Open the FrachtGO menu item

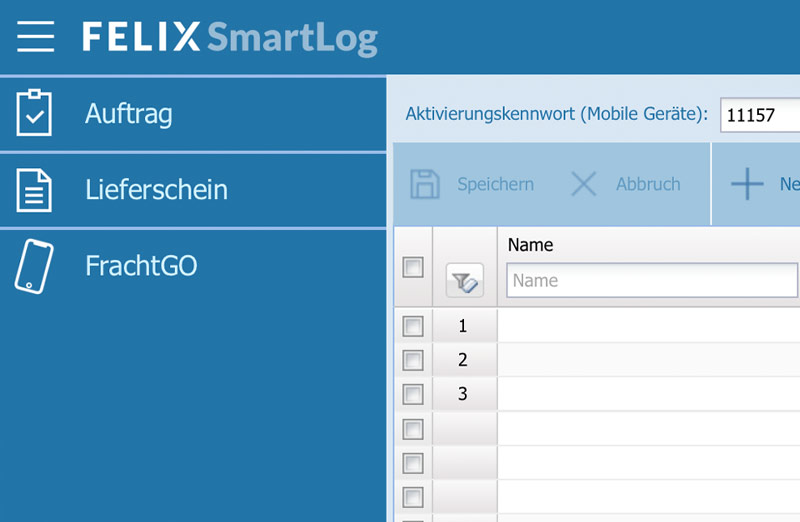pos(141,266)
